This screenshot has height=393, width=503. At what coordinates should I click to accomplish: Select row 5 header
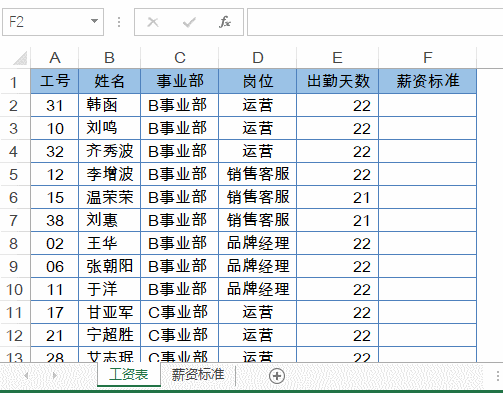tap(15, 174)
